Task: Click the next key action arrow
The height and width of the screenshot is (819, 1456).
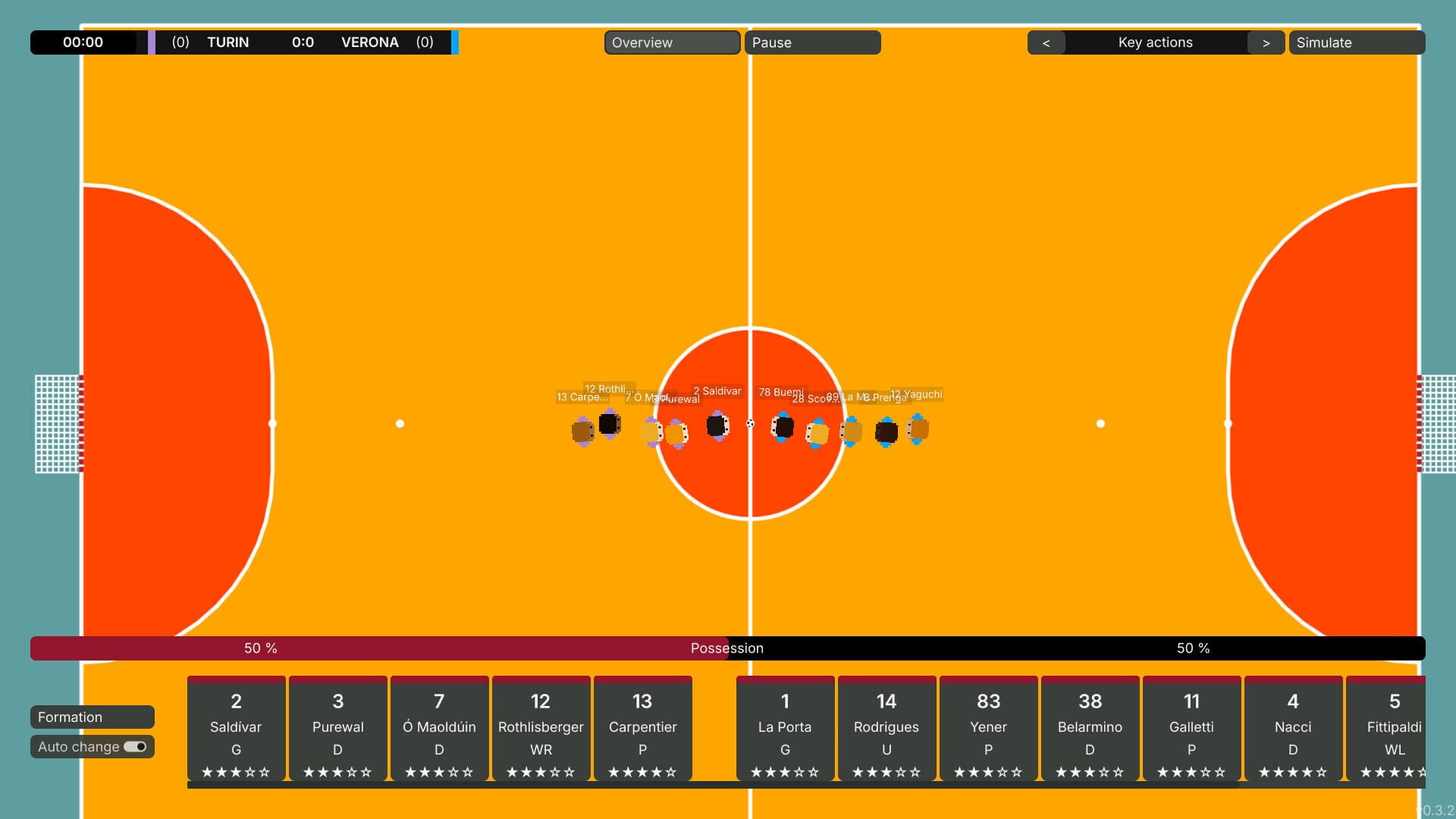Action: pos(1265,42)
